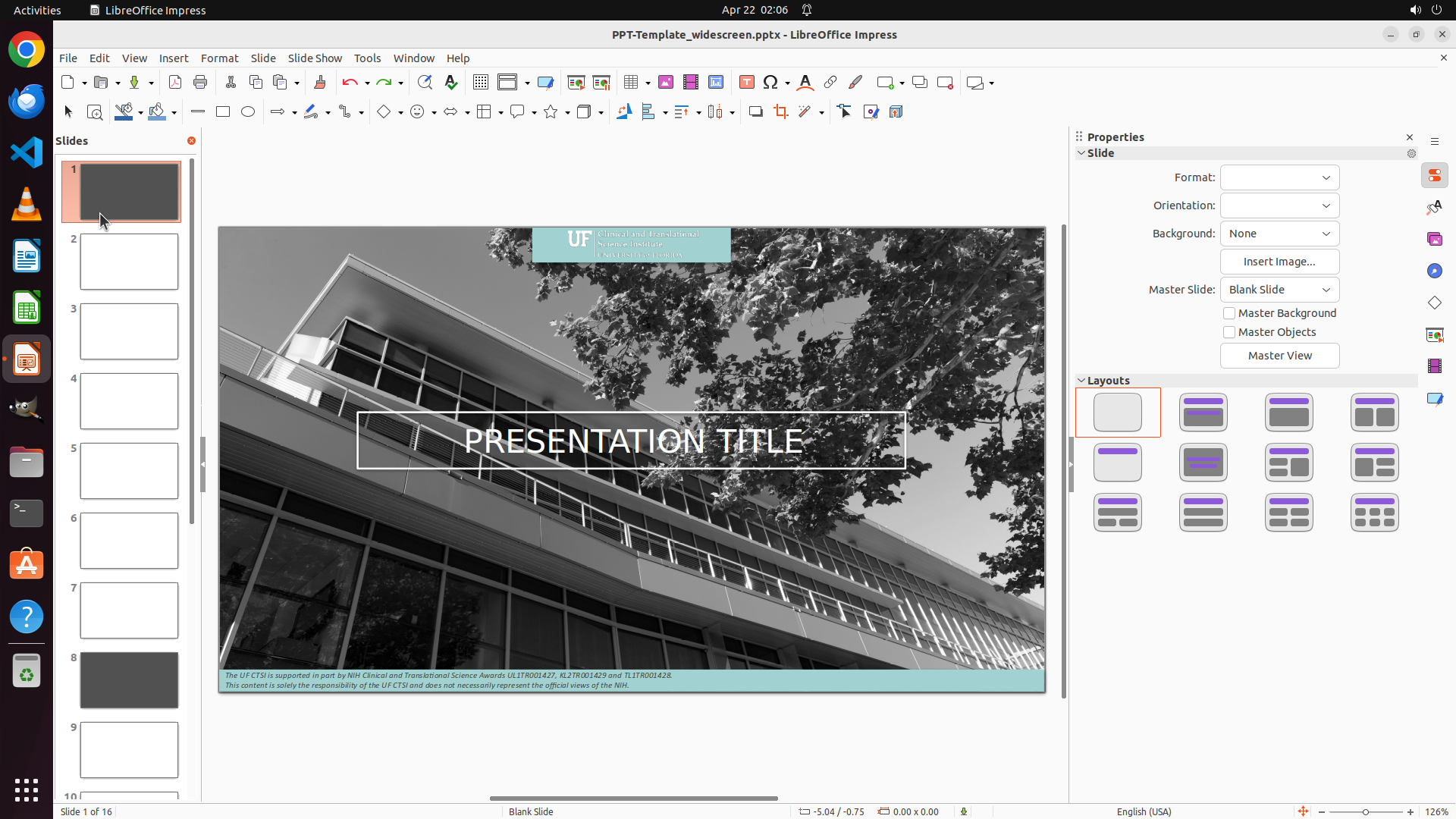Click the Master View button
Screen dimensions: 1456x819
pos(1279,356)
